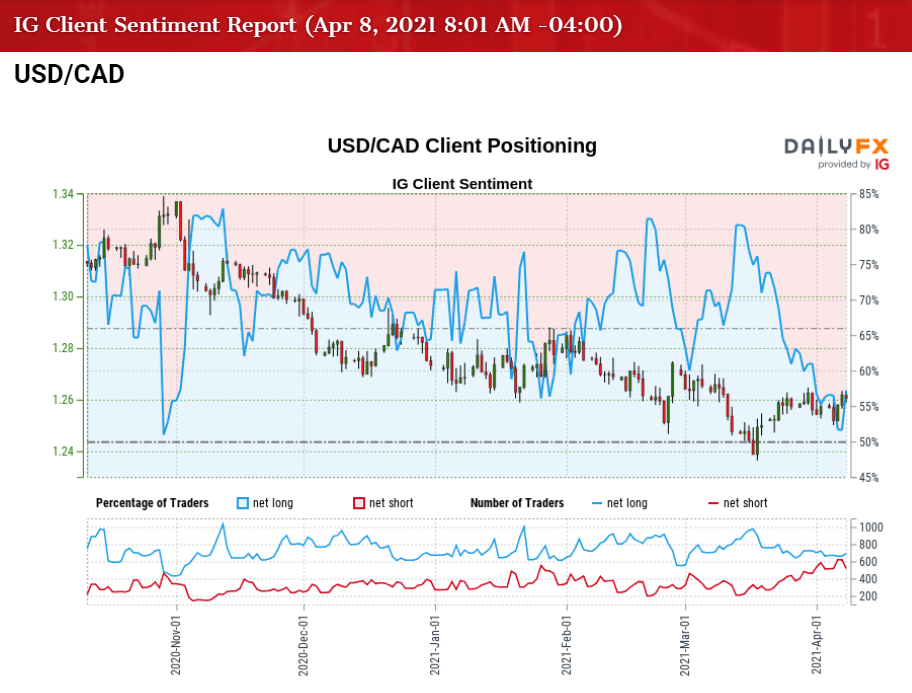Click the 50% sentiment axis label
Screen dimensions: 912x693
pyautogui.click(x=867, y=442)
